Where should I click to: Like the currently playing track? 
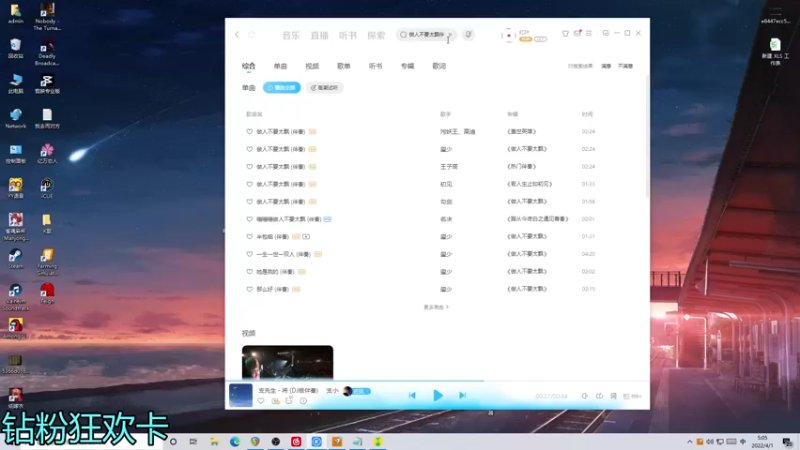[261, 401]
